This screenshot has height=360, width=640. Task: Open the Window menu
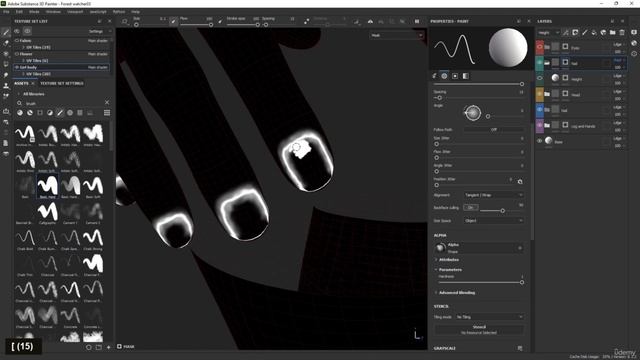53,12
